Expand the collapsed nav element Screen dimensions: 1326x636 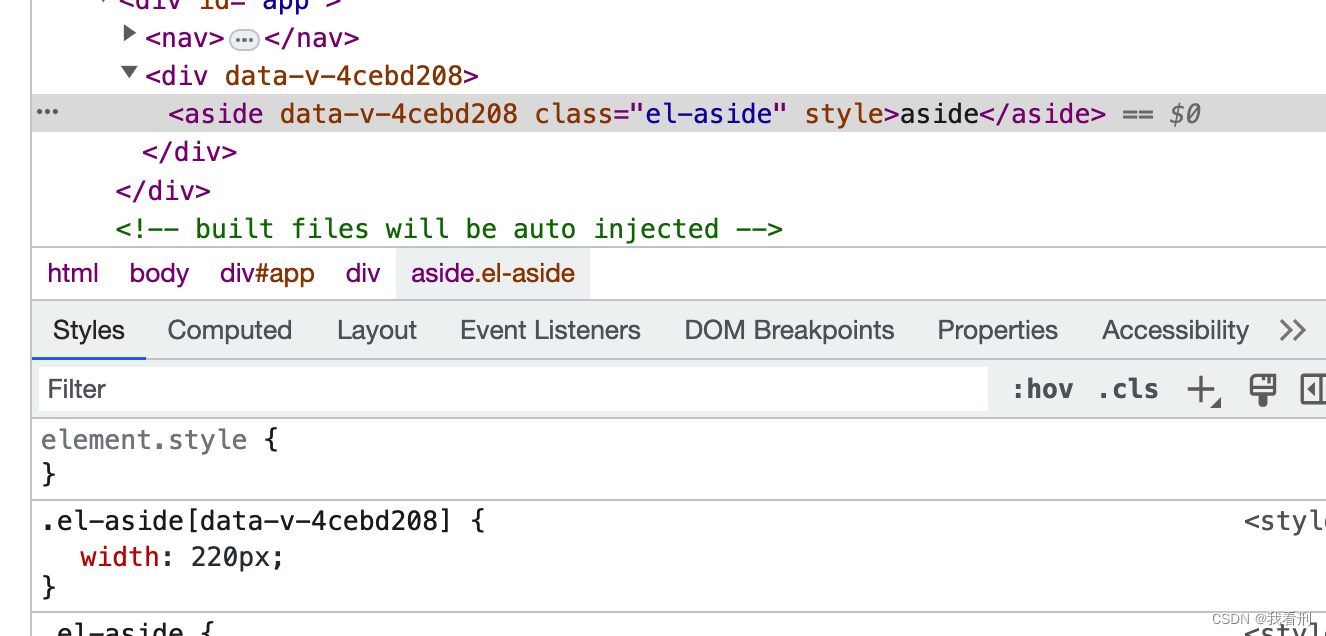pos(129,34)
